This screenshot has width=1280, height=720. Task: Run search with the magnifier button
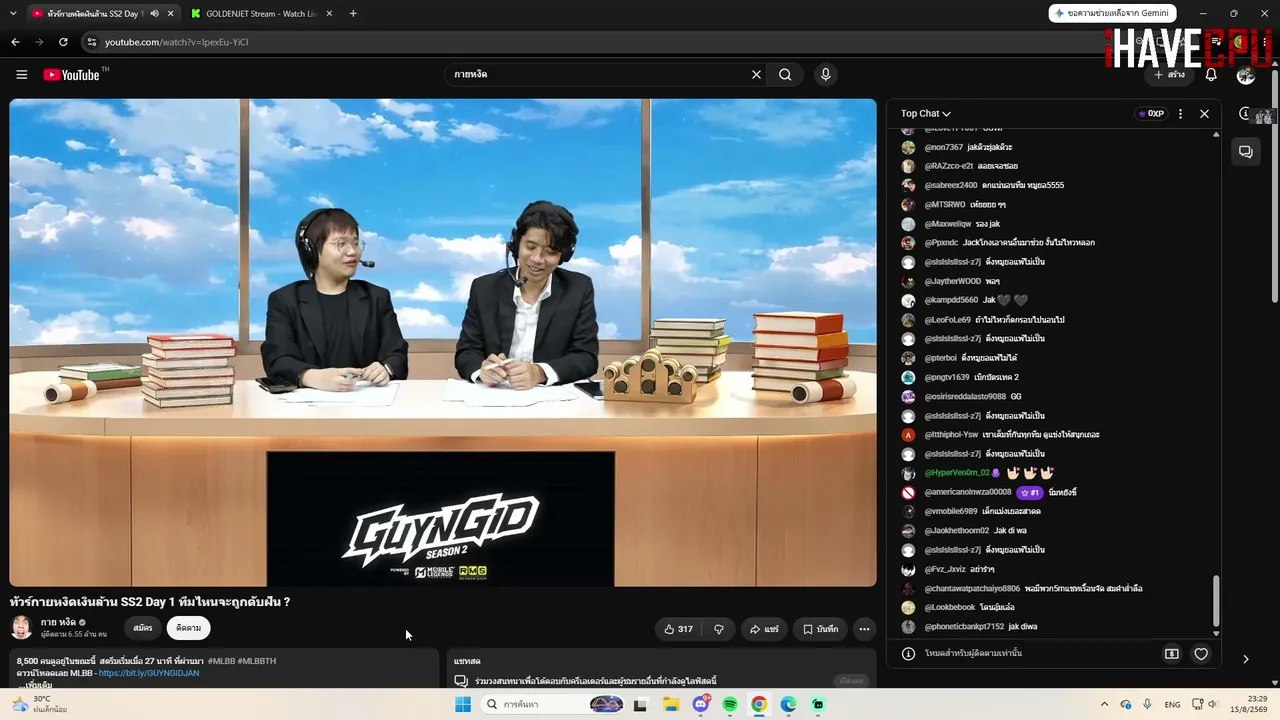tap(785, 75)
